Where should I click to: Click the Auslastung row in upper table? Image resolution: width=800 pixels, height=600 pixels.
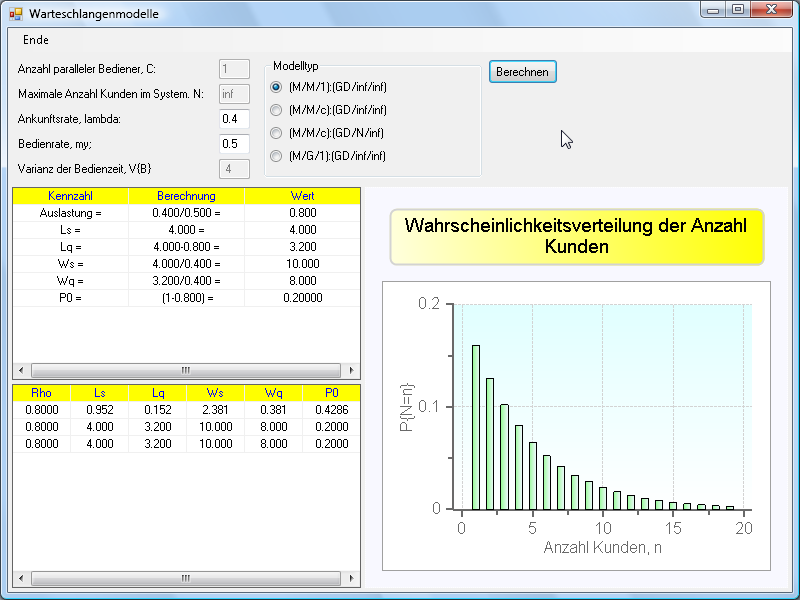click(70, 213)
